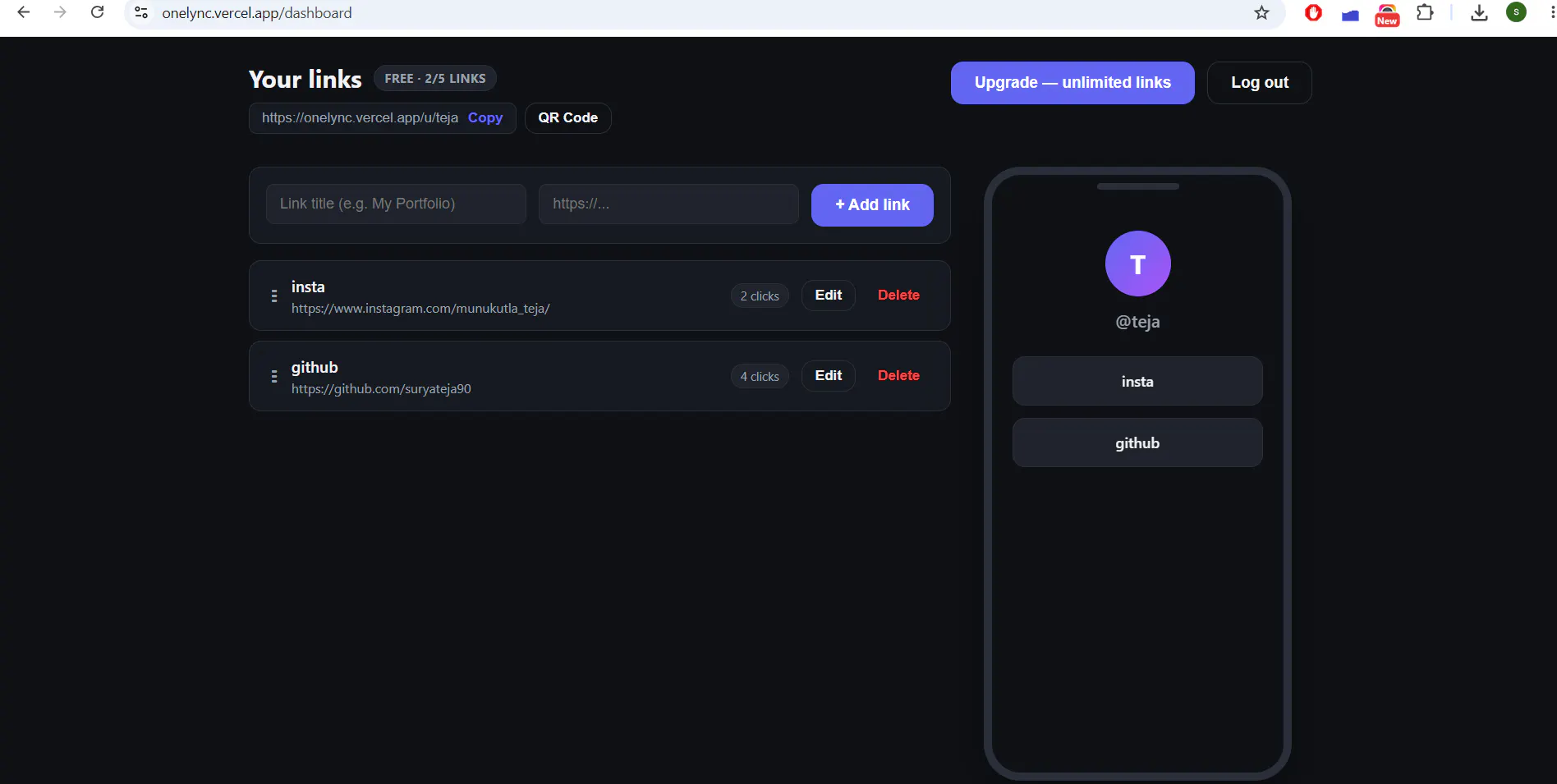The image size is (1557, 784).
Task: Delete the insta link
Action: click(898, 296)
